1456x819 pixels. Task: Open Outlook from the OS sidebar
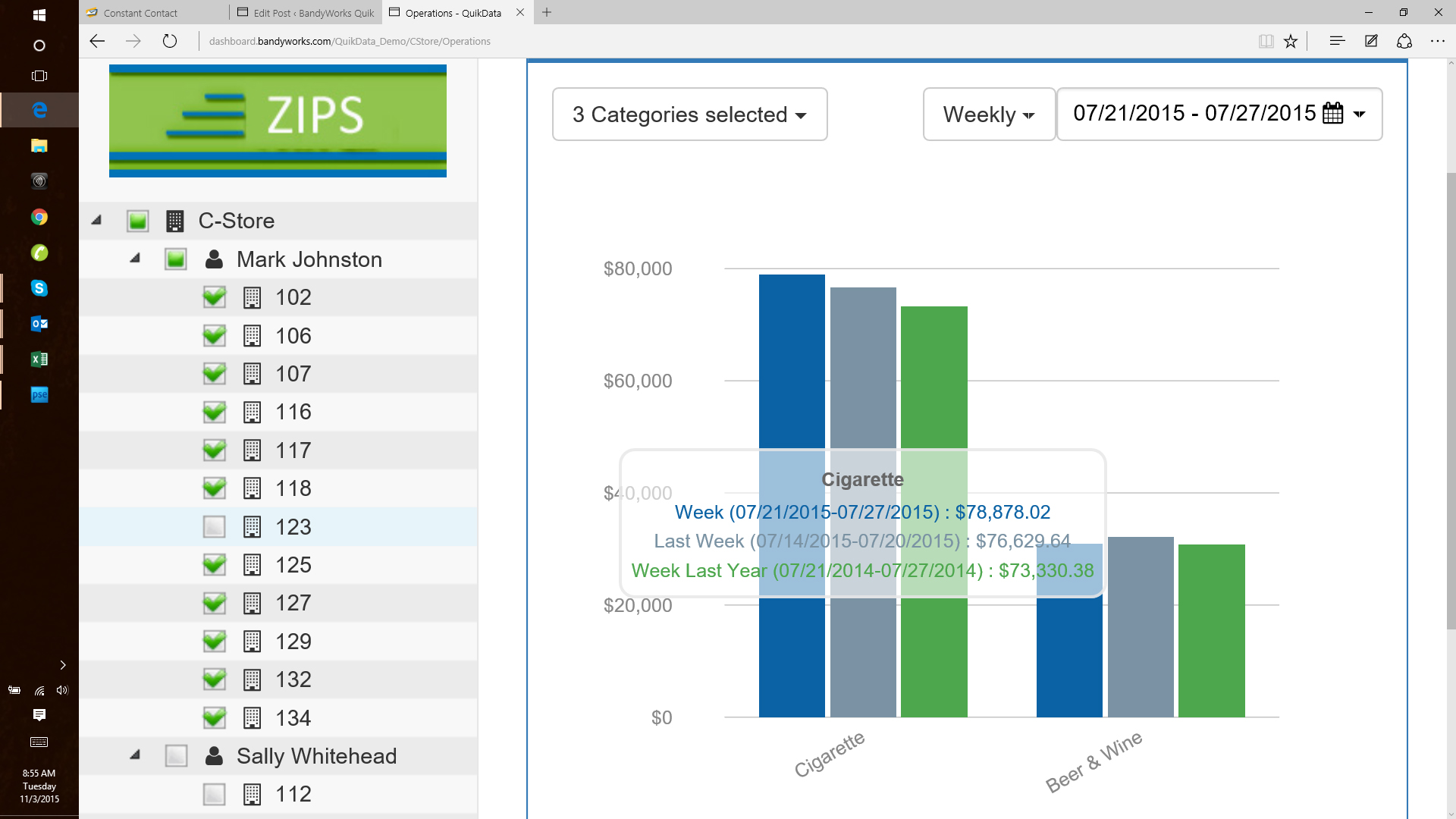pyautogui.click(x=40, y=323)
